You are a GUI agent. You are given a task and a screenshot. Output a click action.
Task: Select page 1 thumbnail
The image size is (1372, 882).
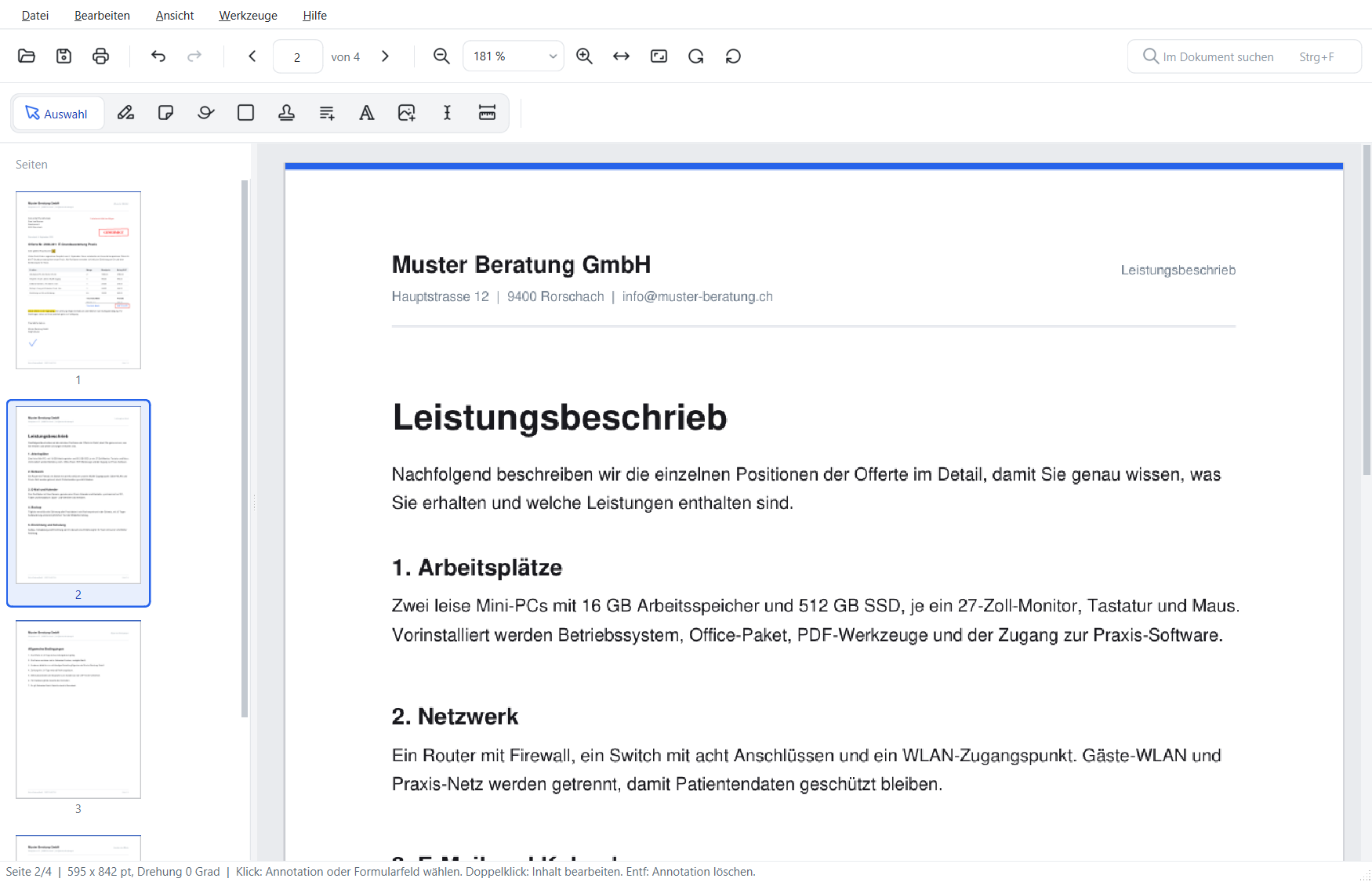click(x=78, y=281)
